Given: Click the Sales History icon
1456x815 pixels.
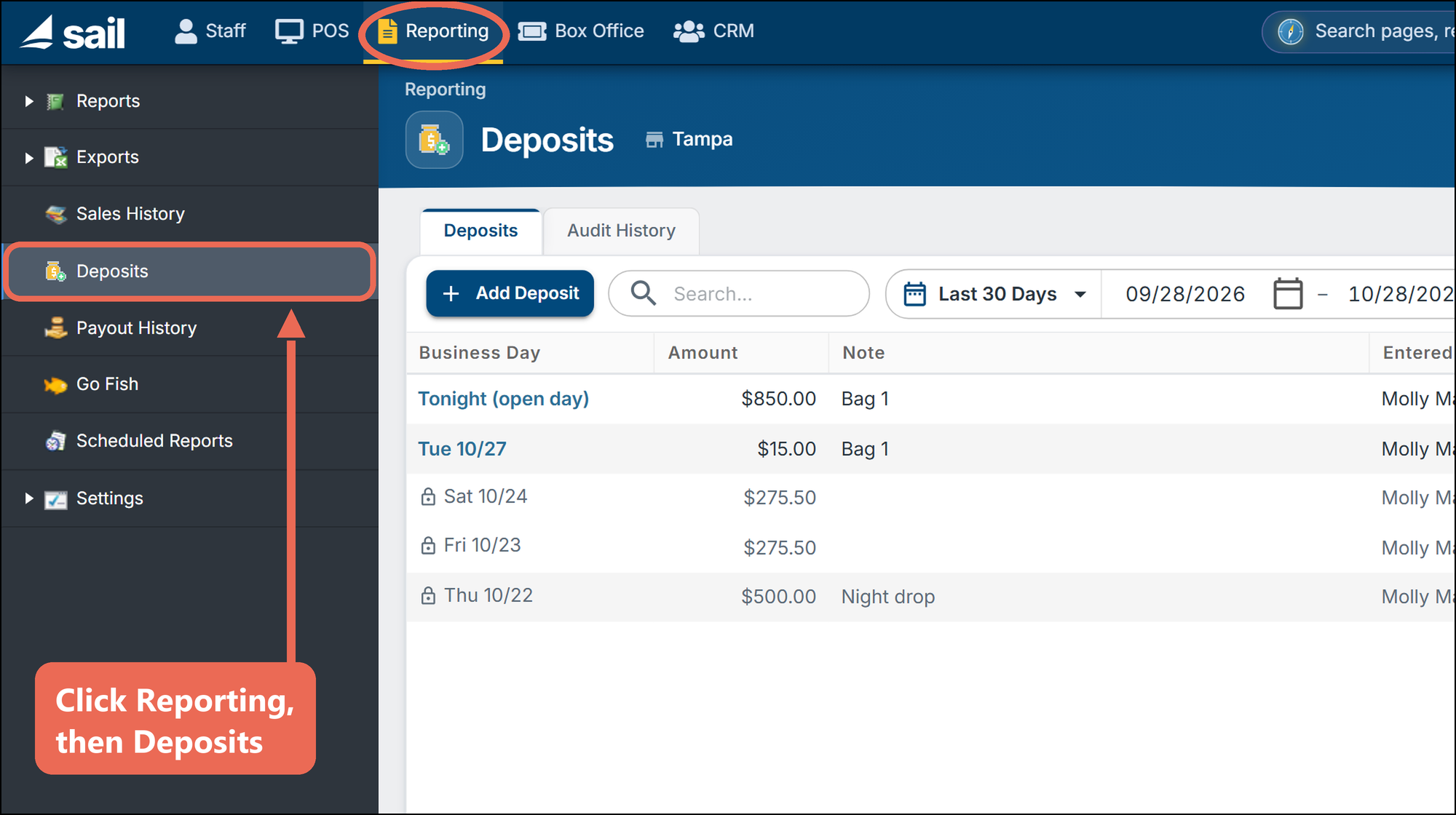Looking at the screenshot, I should (55, 214).
